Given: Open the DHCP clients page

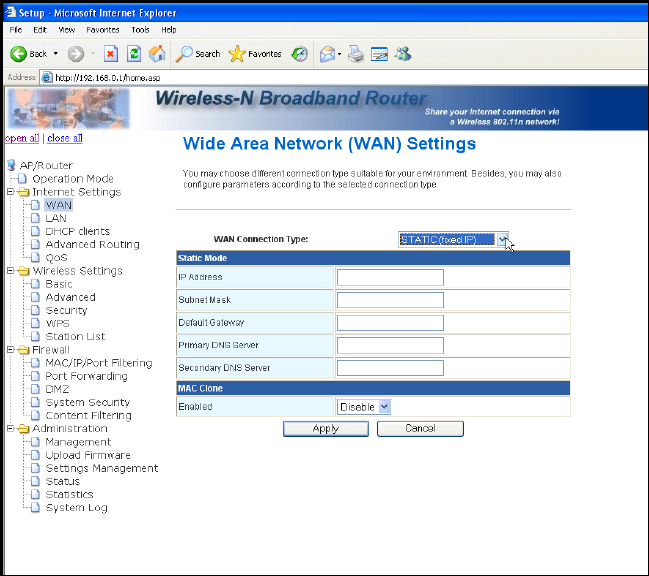Looking at the screenshot, I should [77, 231].
